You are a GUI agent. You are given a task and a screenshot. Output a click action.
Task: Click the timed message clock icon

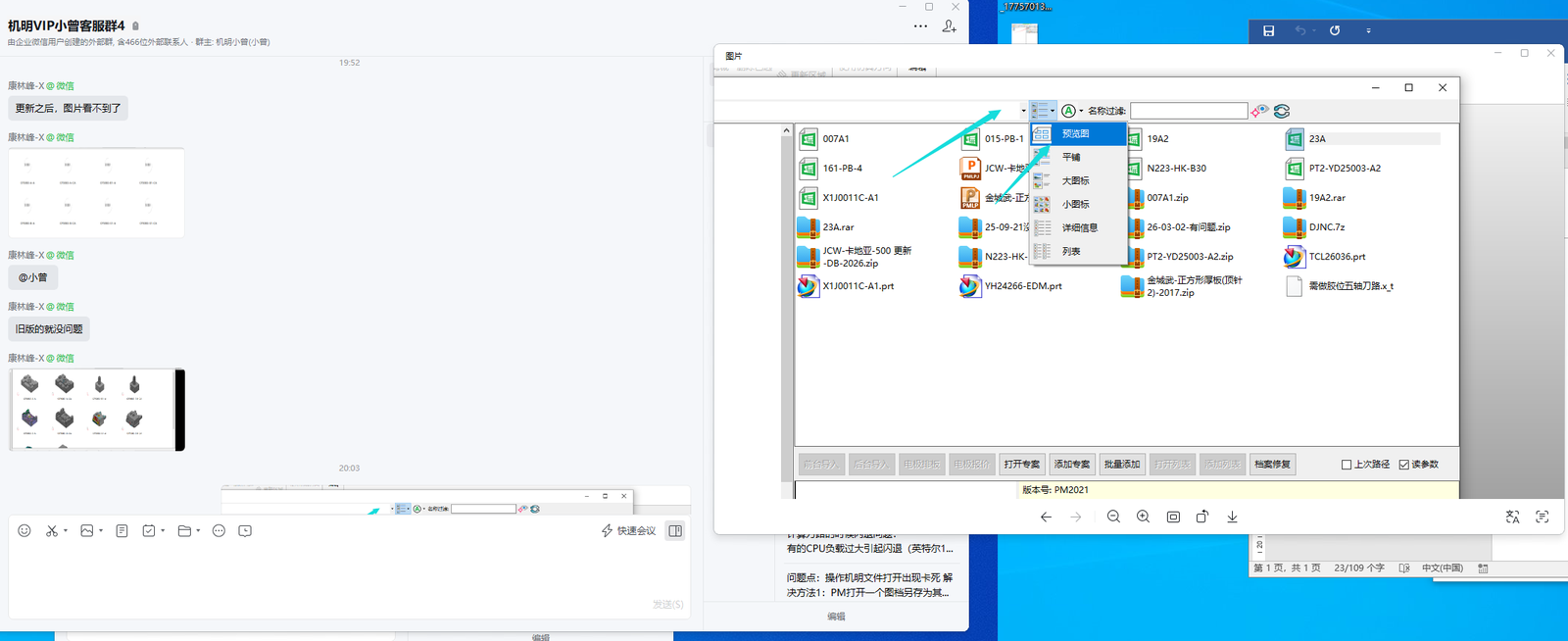coord(245,530)
